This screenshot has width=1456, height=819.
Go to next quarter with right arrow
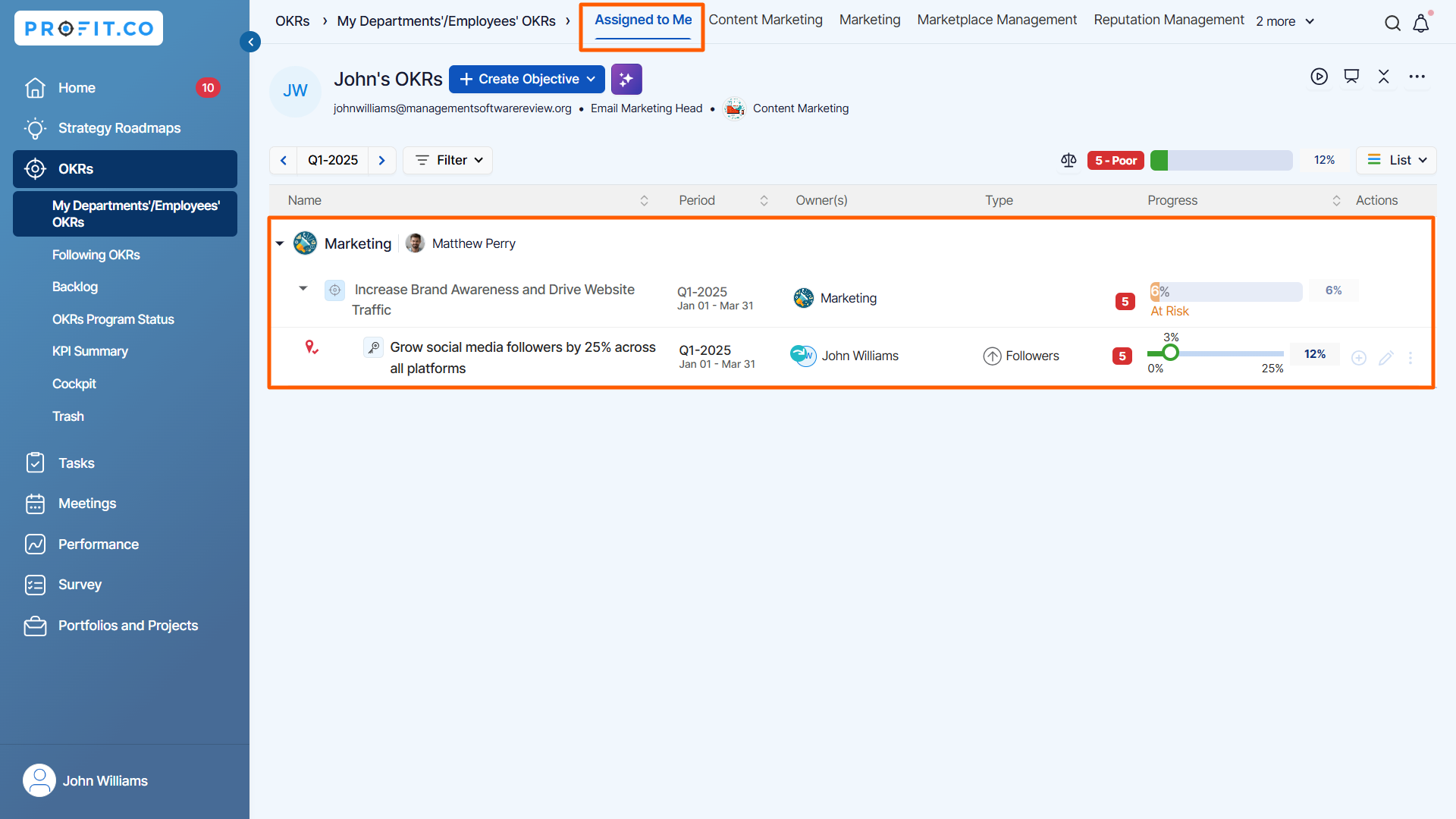tap(382, 160)
